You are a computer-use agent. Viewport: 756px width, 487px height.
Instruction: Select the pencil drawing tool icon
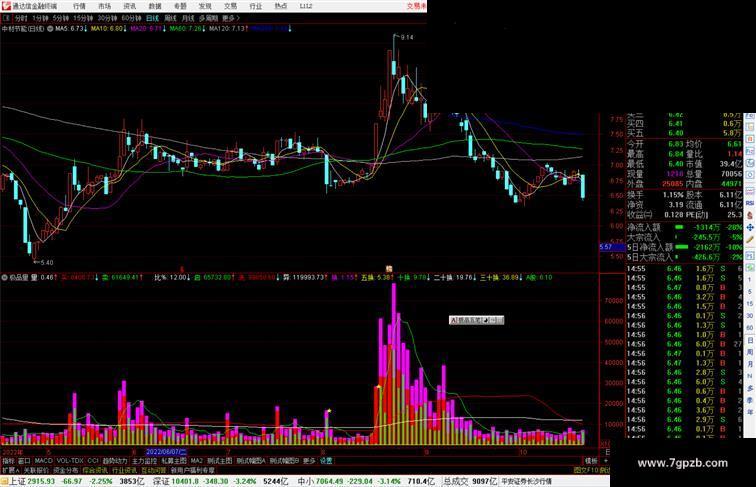pos(750,239)
